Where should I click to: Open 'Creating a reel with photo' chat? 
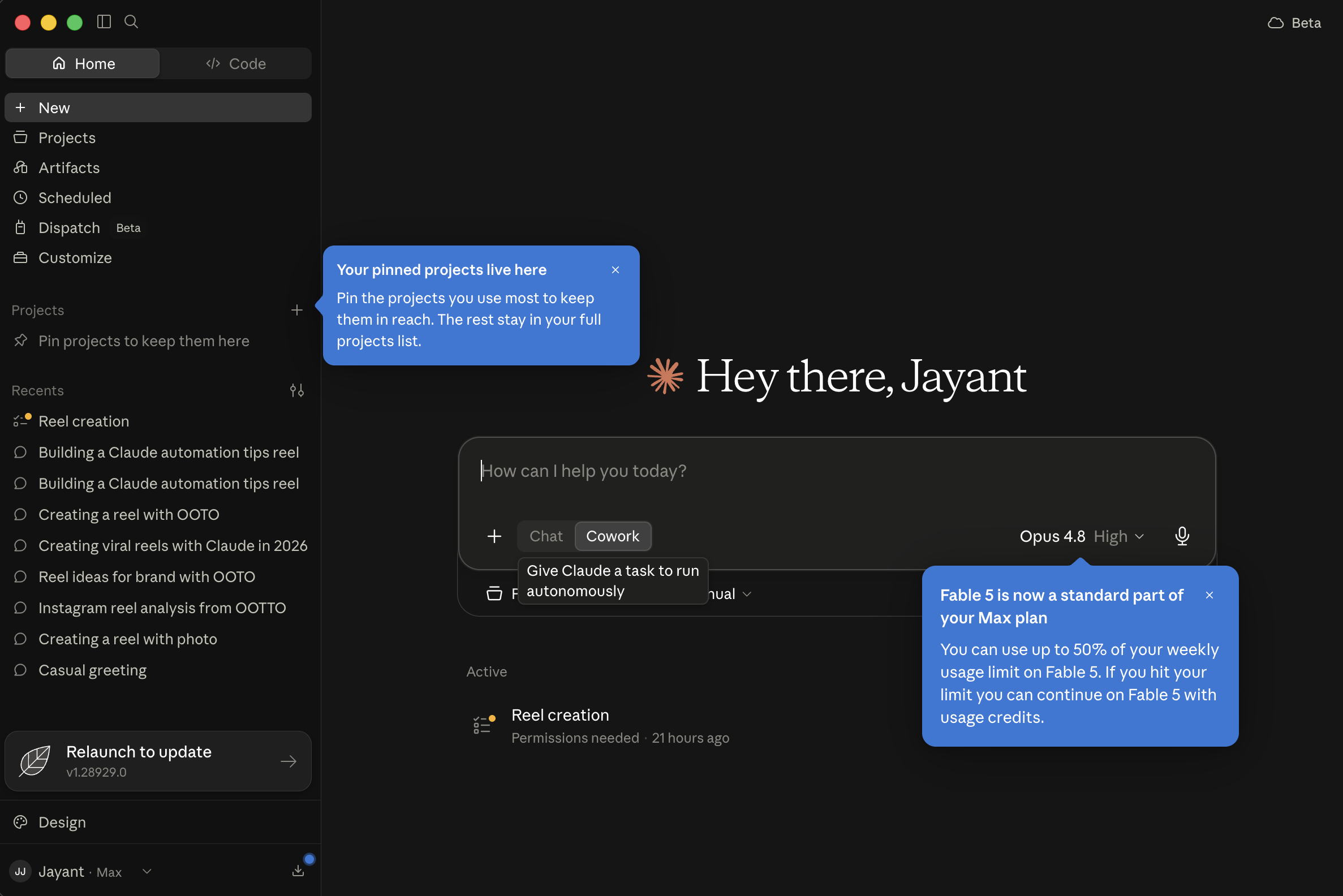click(x=158, y=639)
